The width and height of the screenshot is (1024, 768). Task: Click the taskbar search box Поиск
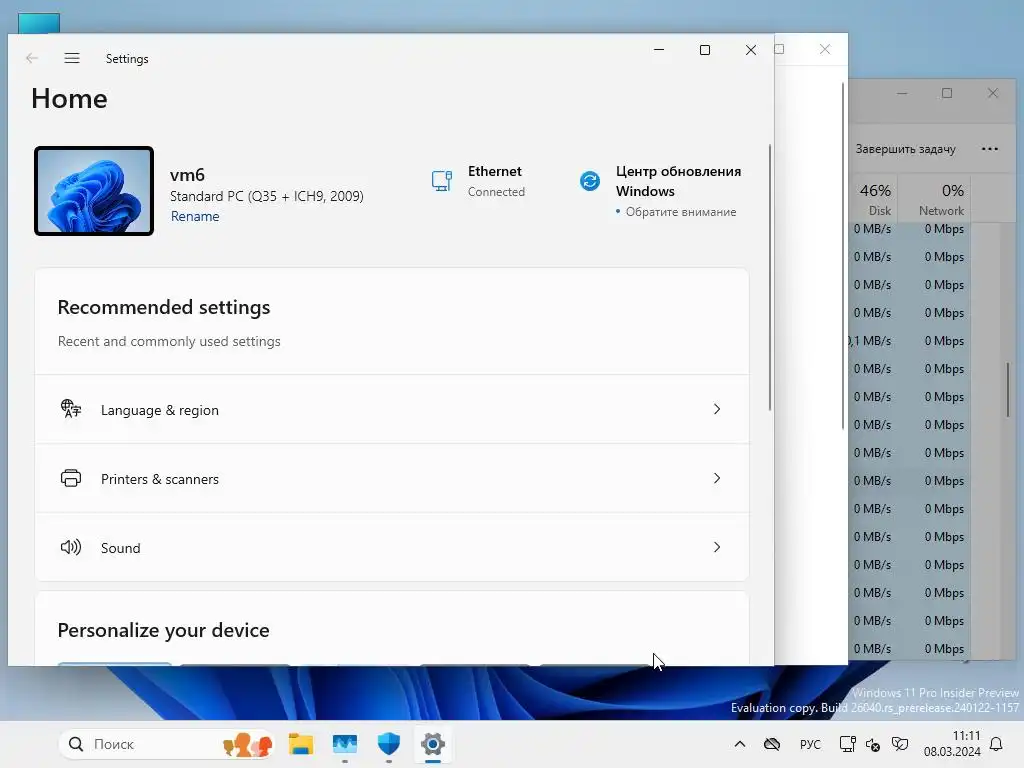point(167,744)
